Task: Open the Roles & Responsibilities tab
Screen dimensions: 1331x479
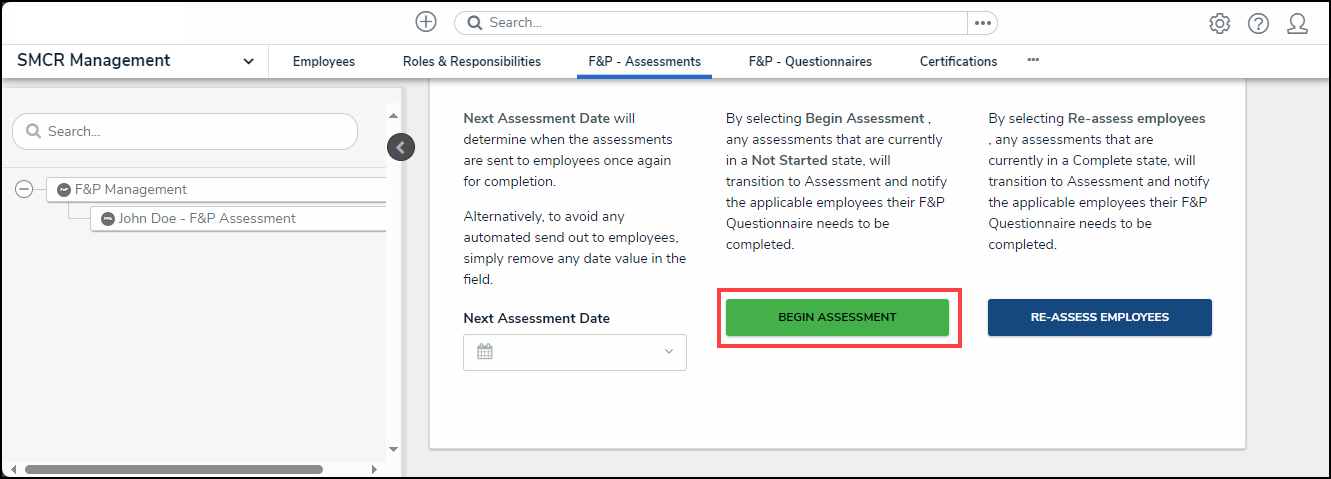Action: point(471,61)
